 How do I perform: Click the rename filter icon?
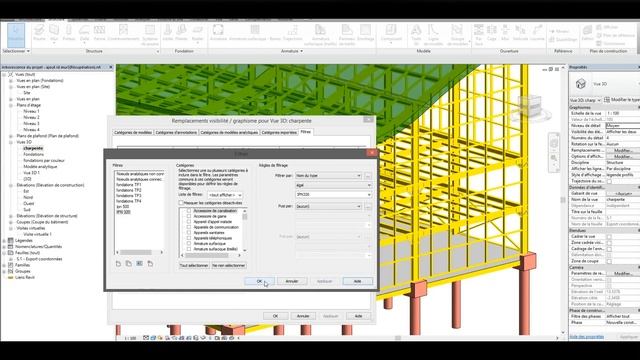139,264
